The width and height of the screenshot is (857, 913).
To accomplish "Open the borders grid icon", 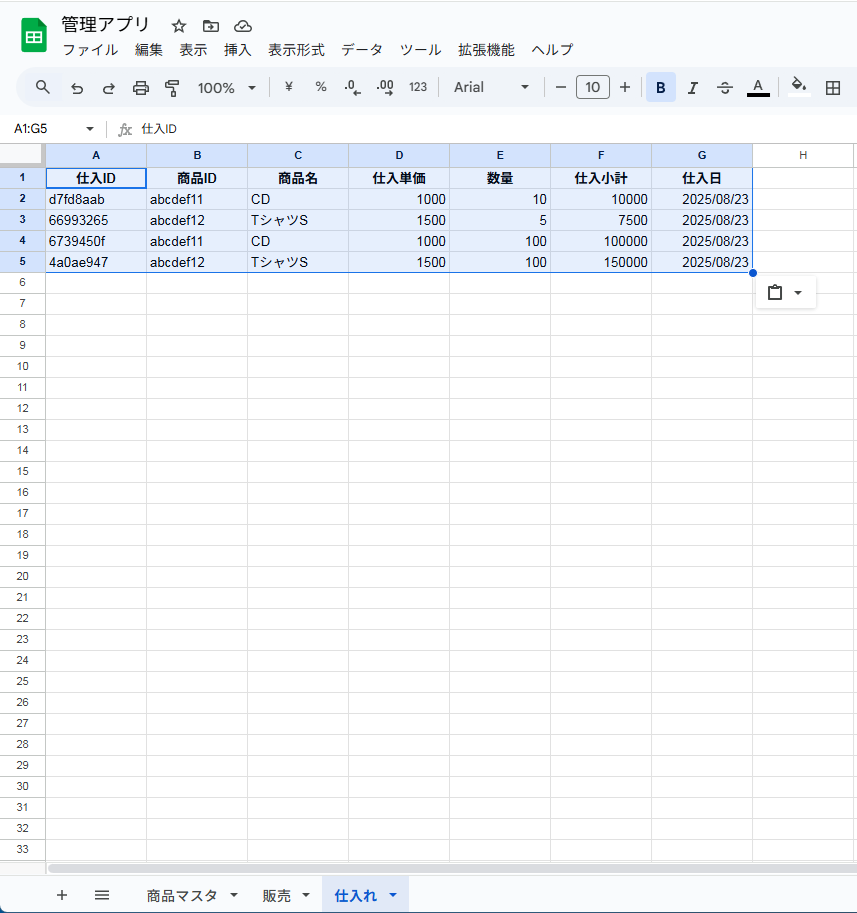I will tap(832, 88).
